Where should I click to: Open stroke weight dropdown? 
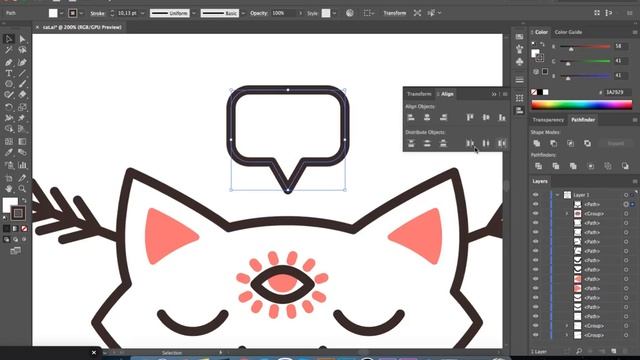(x=142, y=13)
